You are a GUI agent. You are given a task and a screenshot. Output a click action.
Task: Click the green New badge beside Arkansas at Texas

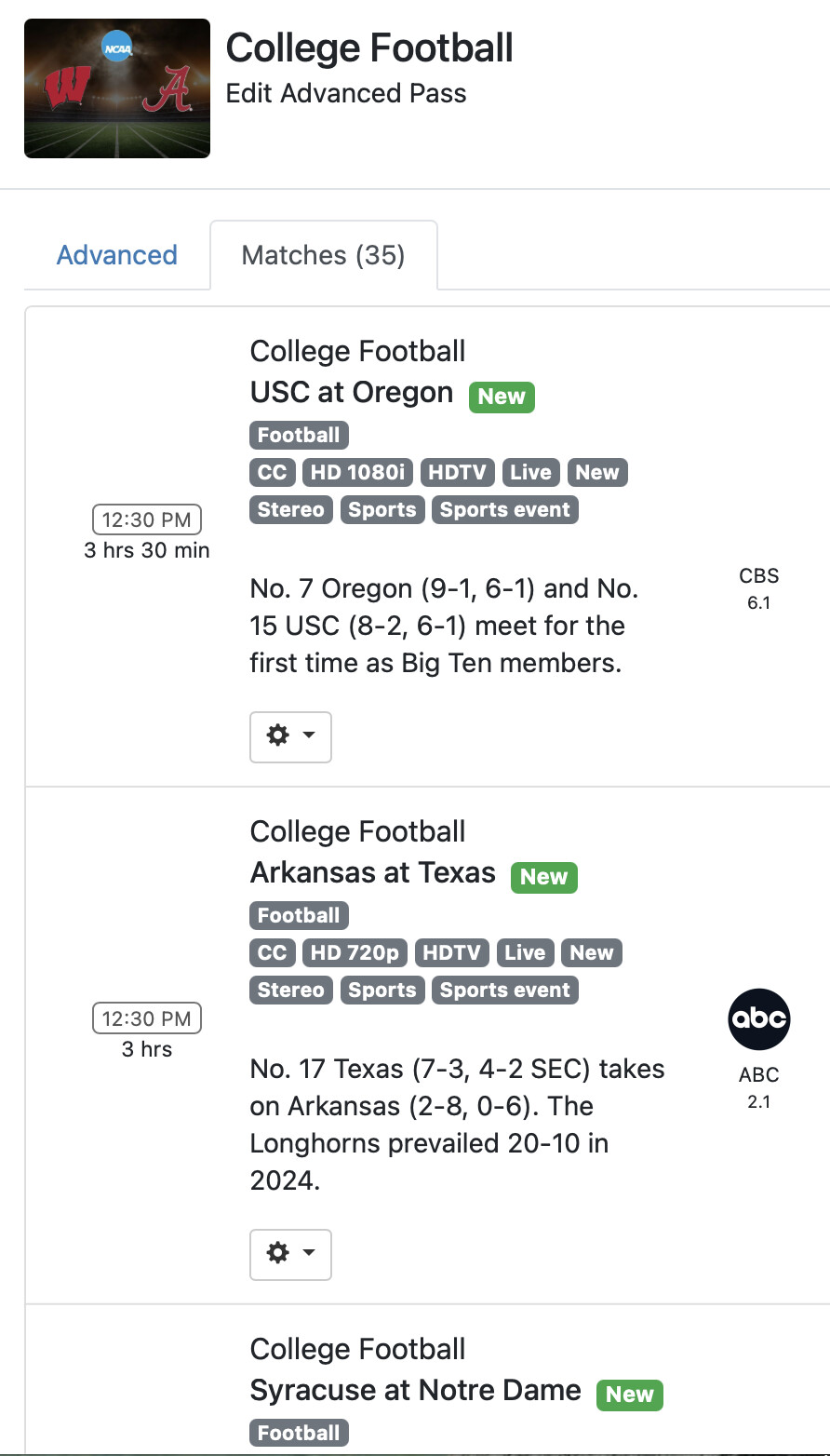(x=543, y=876)
